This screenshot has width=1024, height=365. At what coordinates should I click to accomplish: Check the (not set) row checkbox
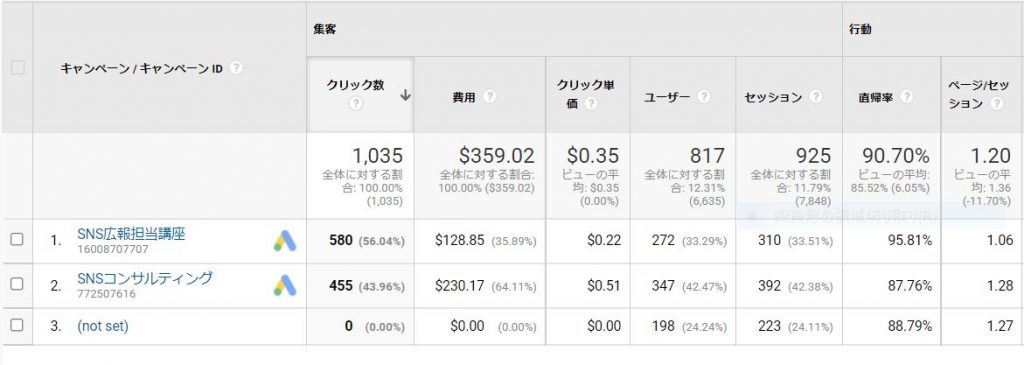click(x=17, y=325)
